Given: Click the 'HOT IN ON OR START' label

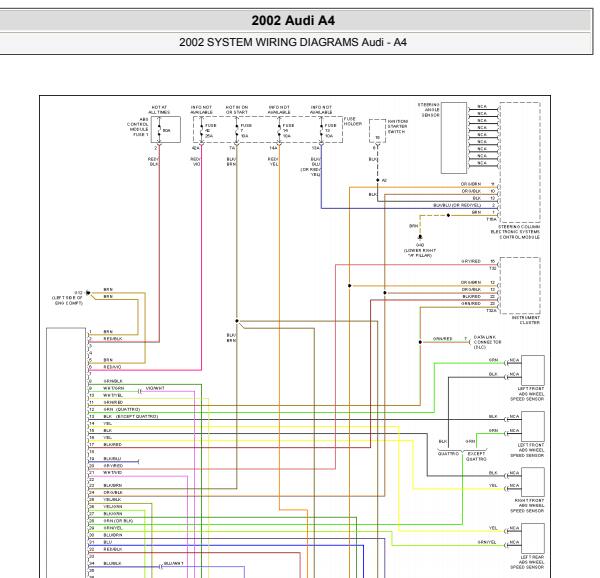Looking at the screenshot, I should pos(237,110).
